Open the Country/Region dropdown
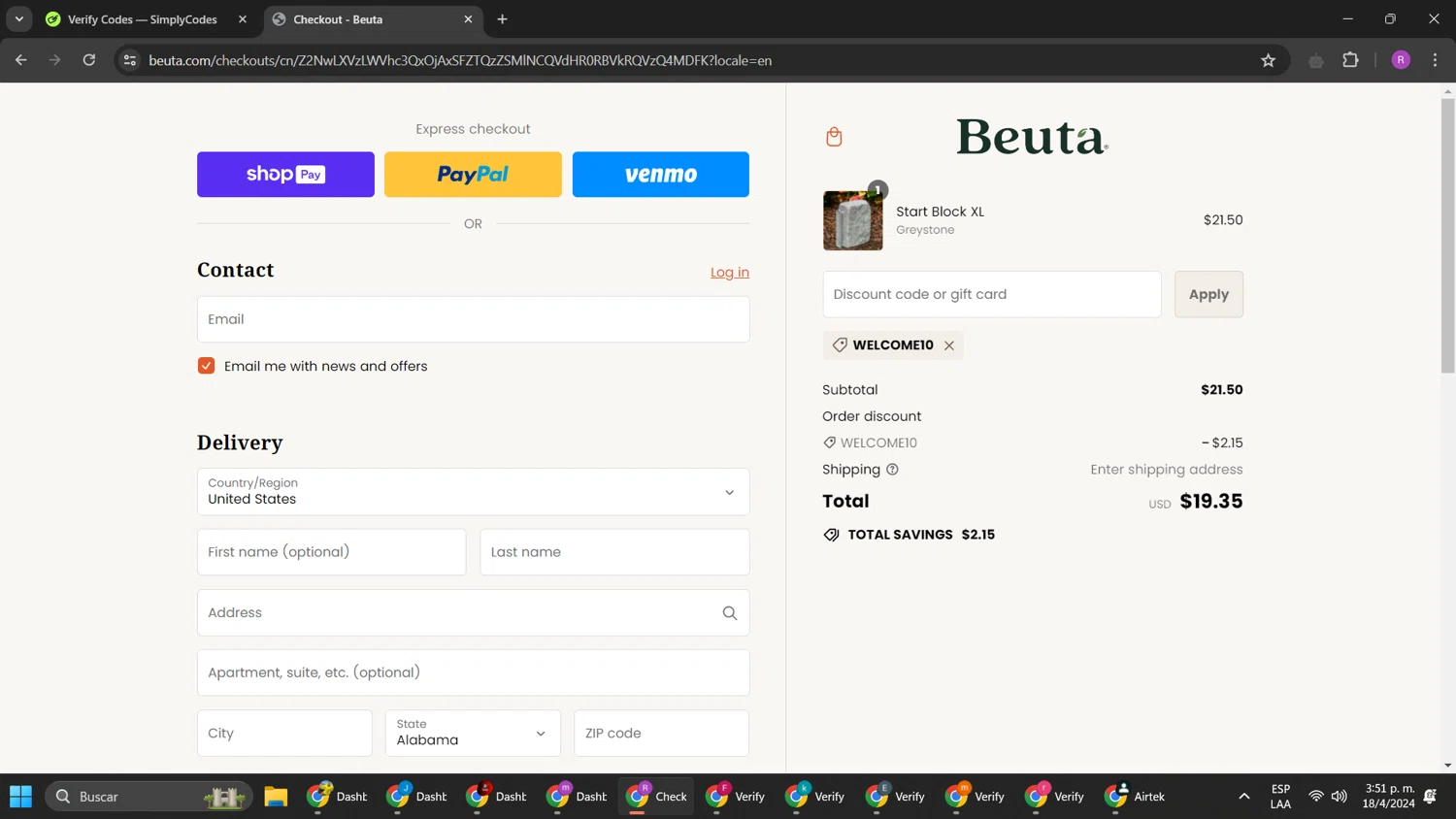The height and width of the screenshot is (819, 1456). [x=473, y=492]
